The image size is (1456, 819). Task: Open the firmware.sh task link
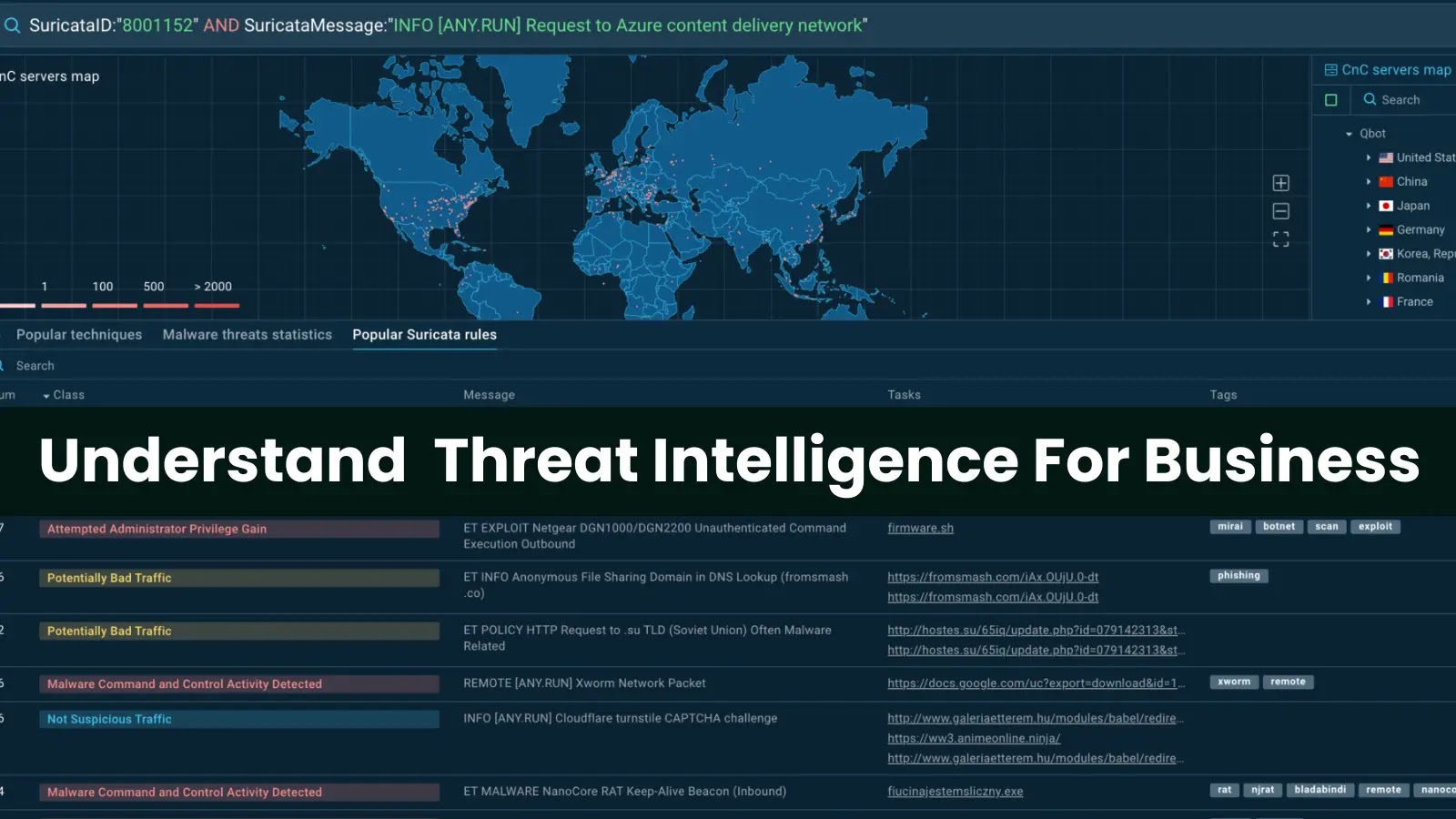(920, 528)
